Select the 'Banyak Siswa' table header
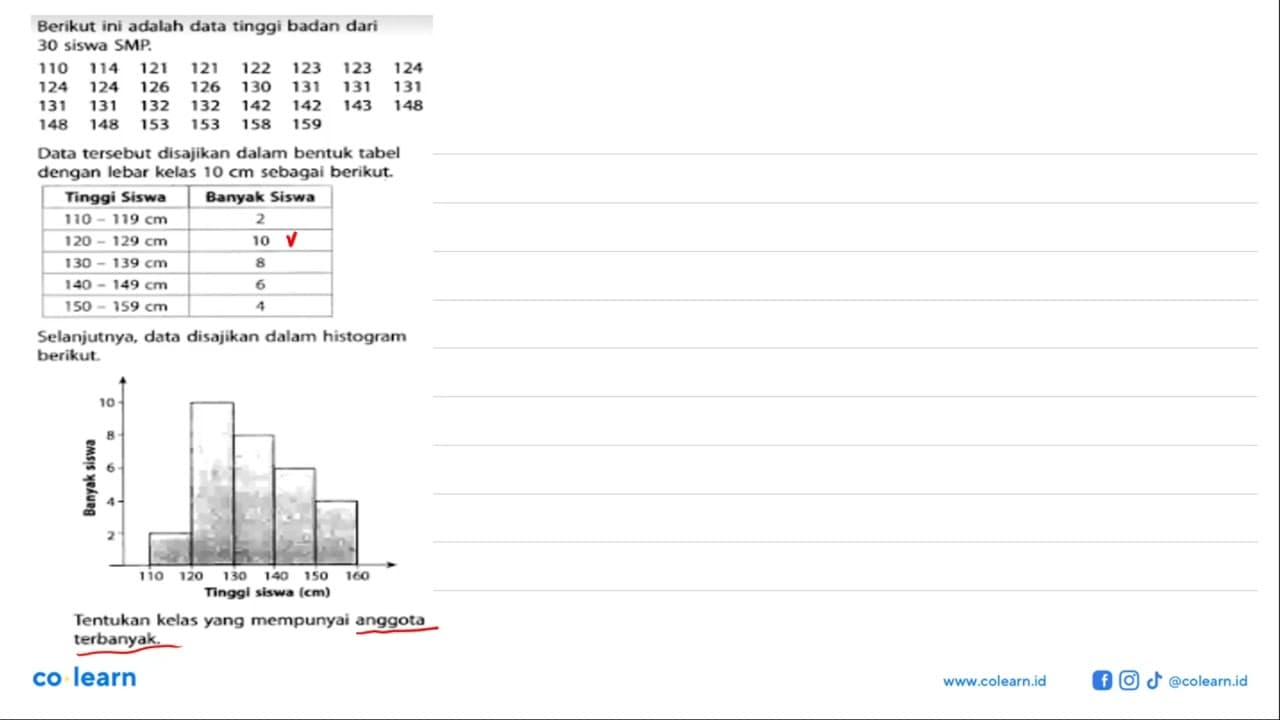Screen dimensions: 1280x720 [x=260, y=197]
